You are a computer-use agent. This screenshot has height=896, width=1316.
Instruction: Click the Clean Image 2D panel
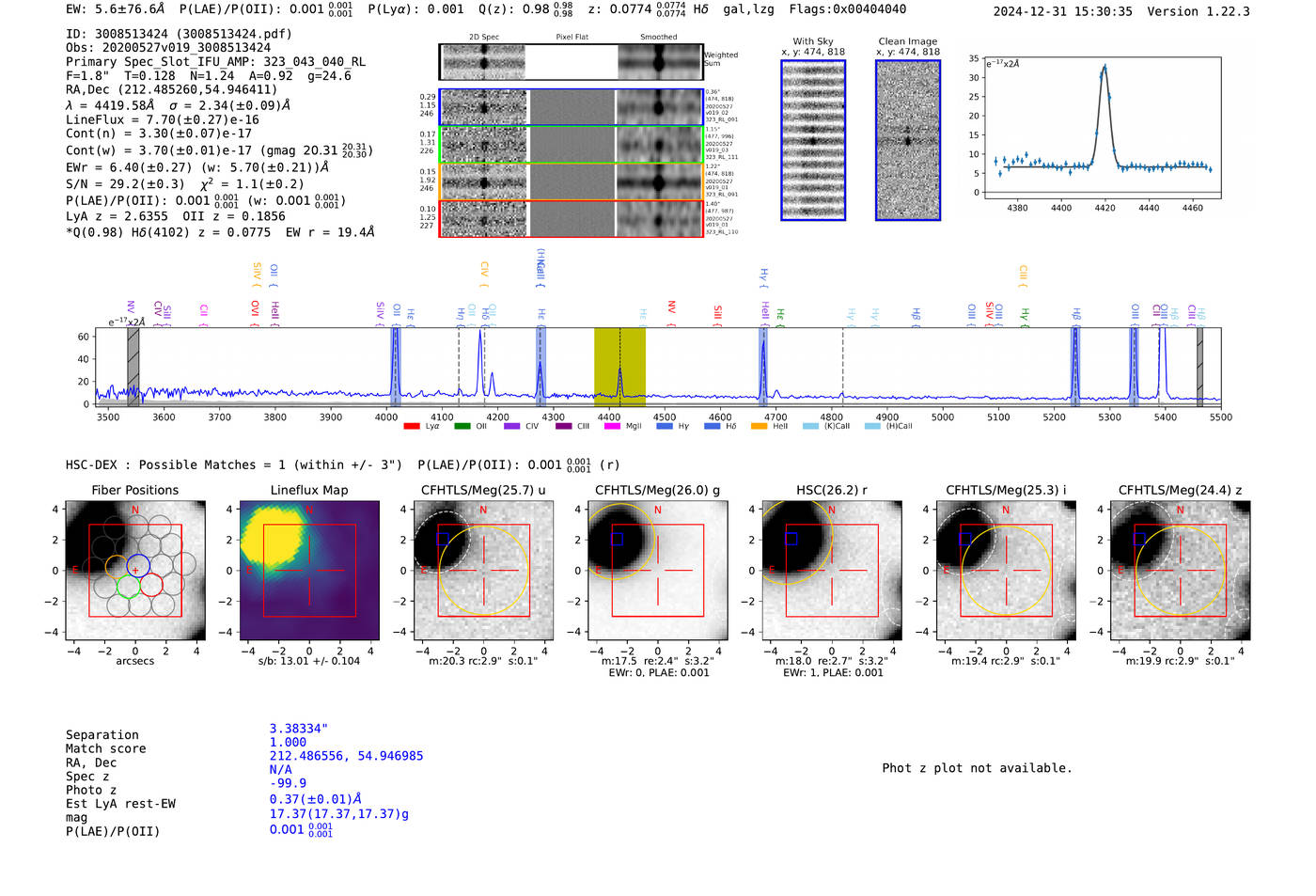908,140
